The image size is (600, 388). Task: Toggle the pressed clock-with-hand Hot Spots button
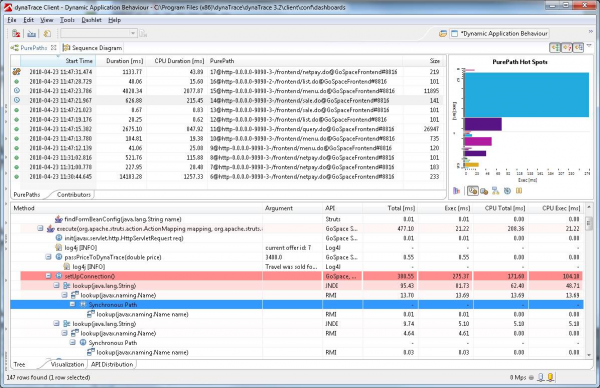click(473, 191)
